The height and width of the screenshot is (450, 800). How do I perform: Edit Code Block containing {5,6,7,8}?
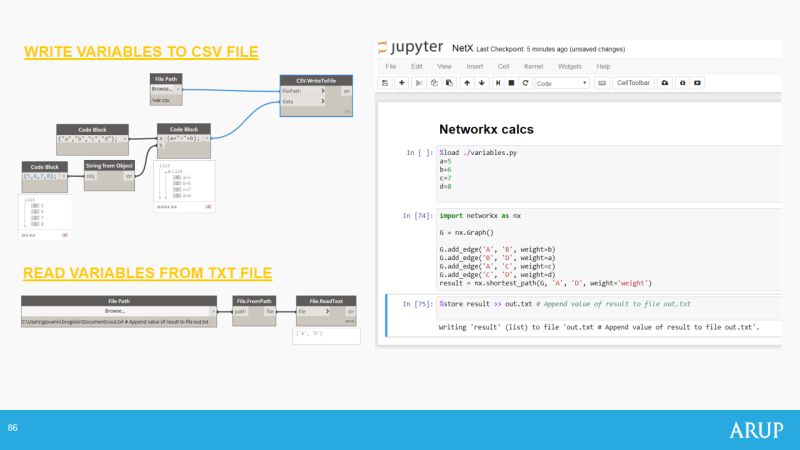point(41,176)
